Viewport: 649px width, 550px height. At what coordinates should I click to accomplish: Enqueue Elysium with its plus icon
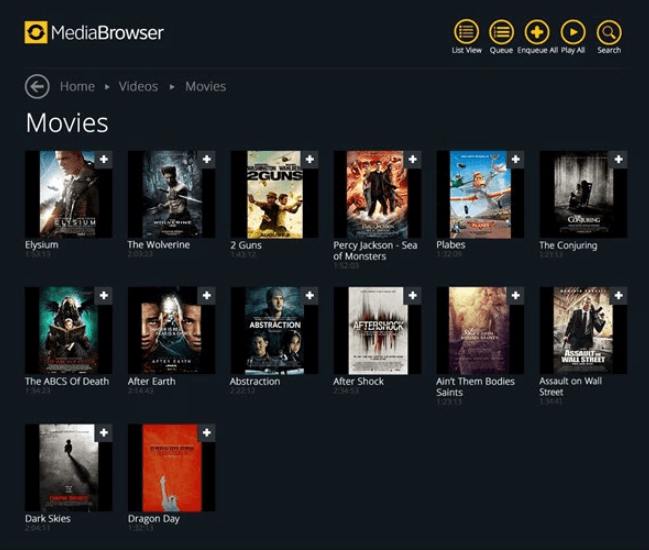tap(103, 159)
